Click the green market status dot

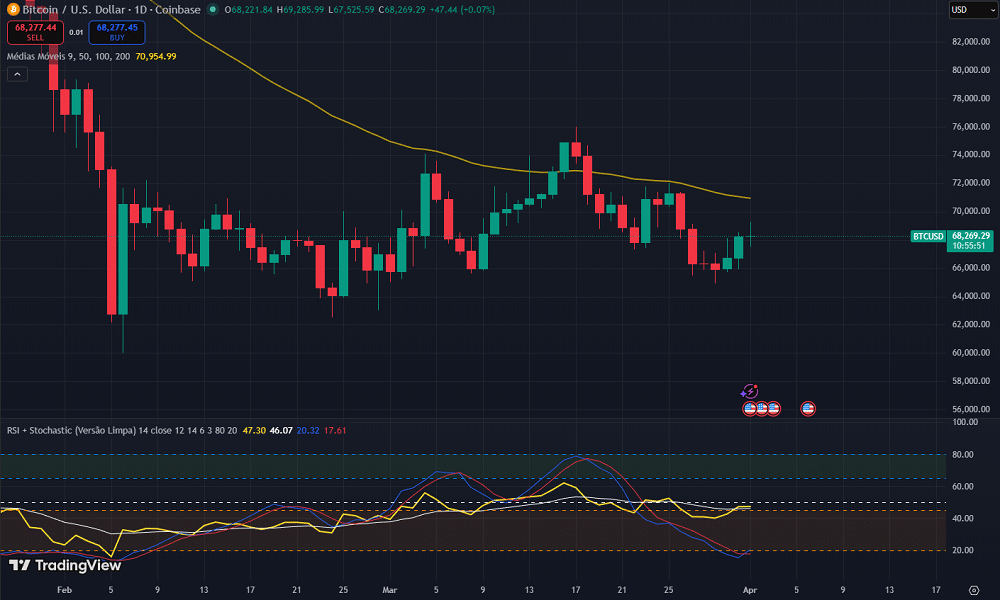tap(215, 10)
